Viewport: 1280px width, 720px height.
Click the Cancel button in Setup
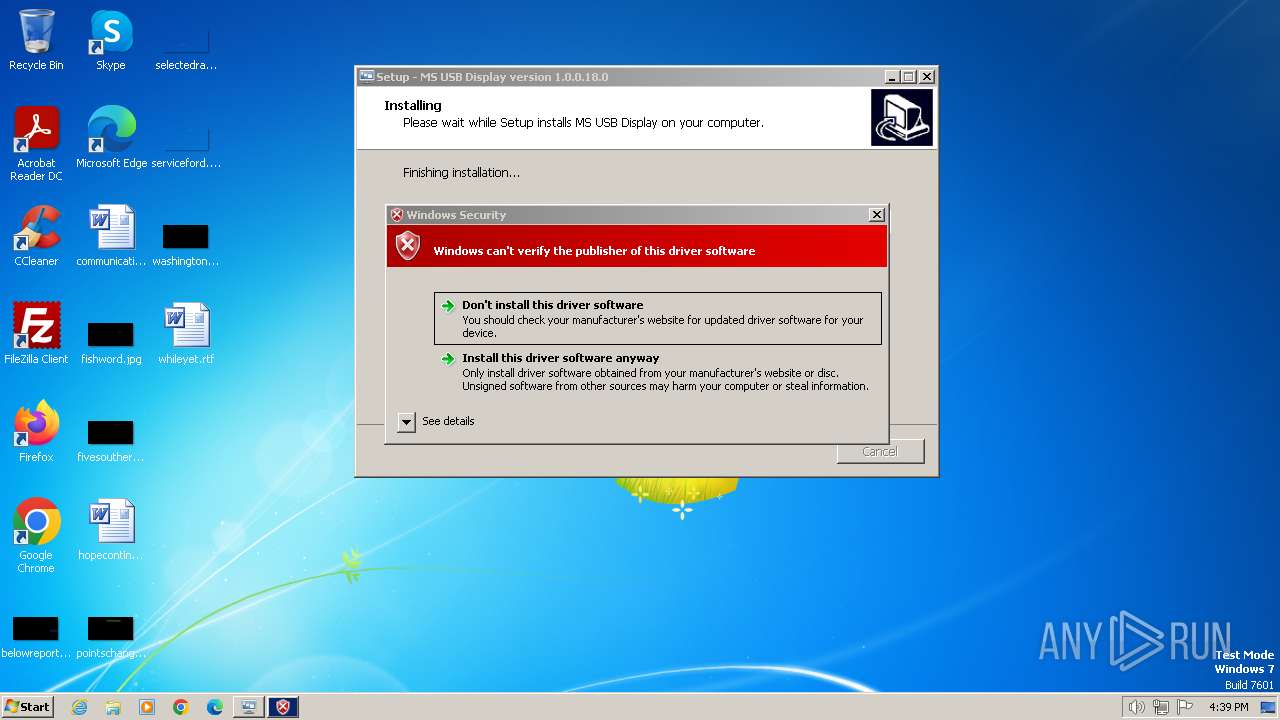[x=880, y=451]
